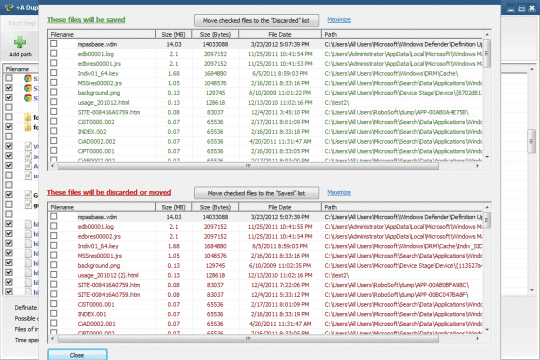
Task: Toggle the topmost checkbox in the background file list
Action: [x=9, y=78]
